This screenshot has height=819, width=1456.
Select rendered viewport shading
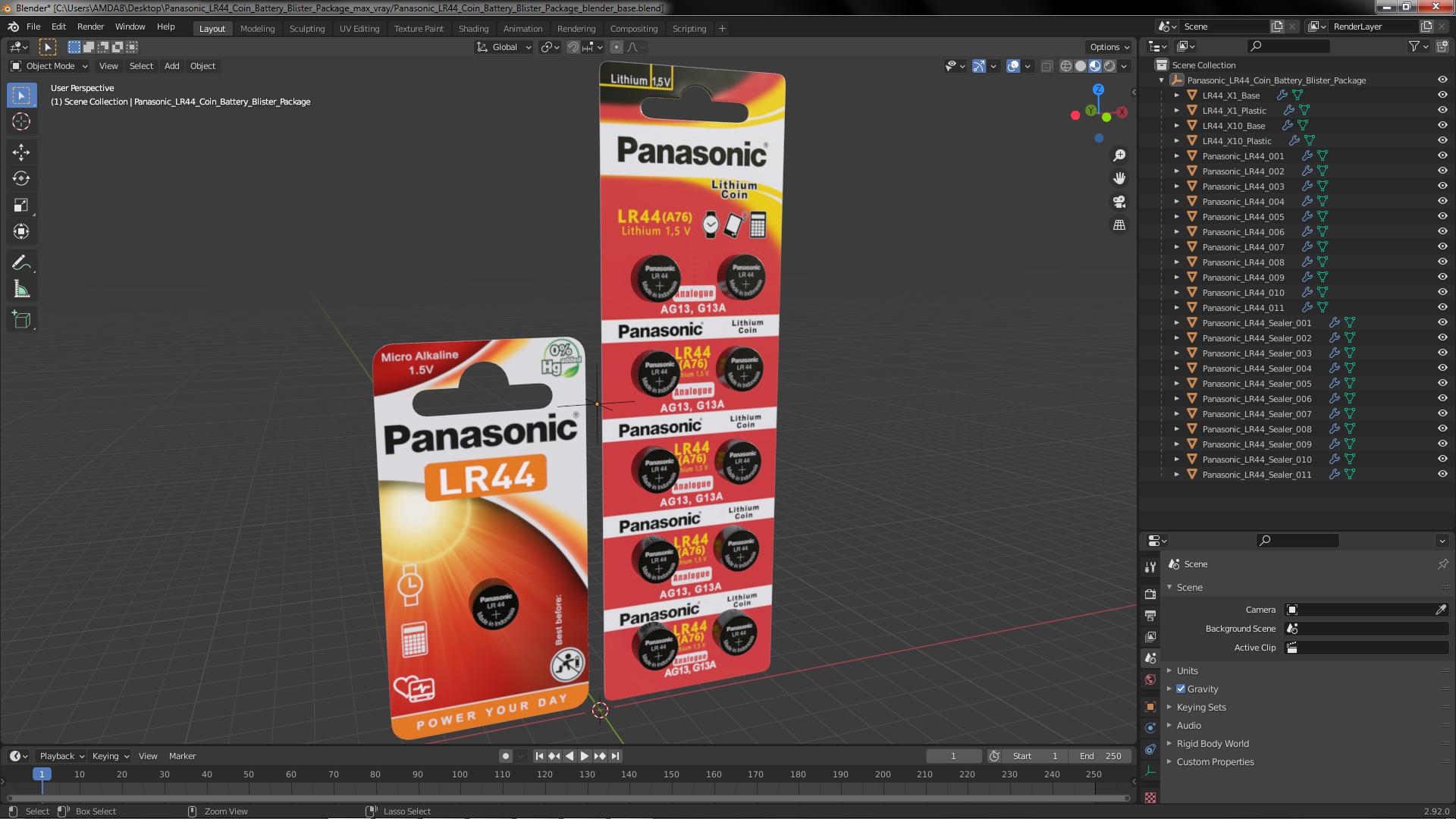[1109, 66]
